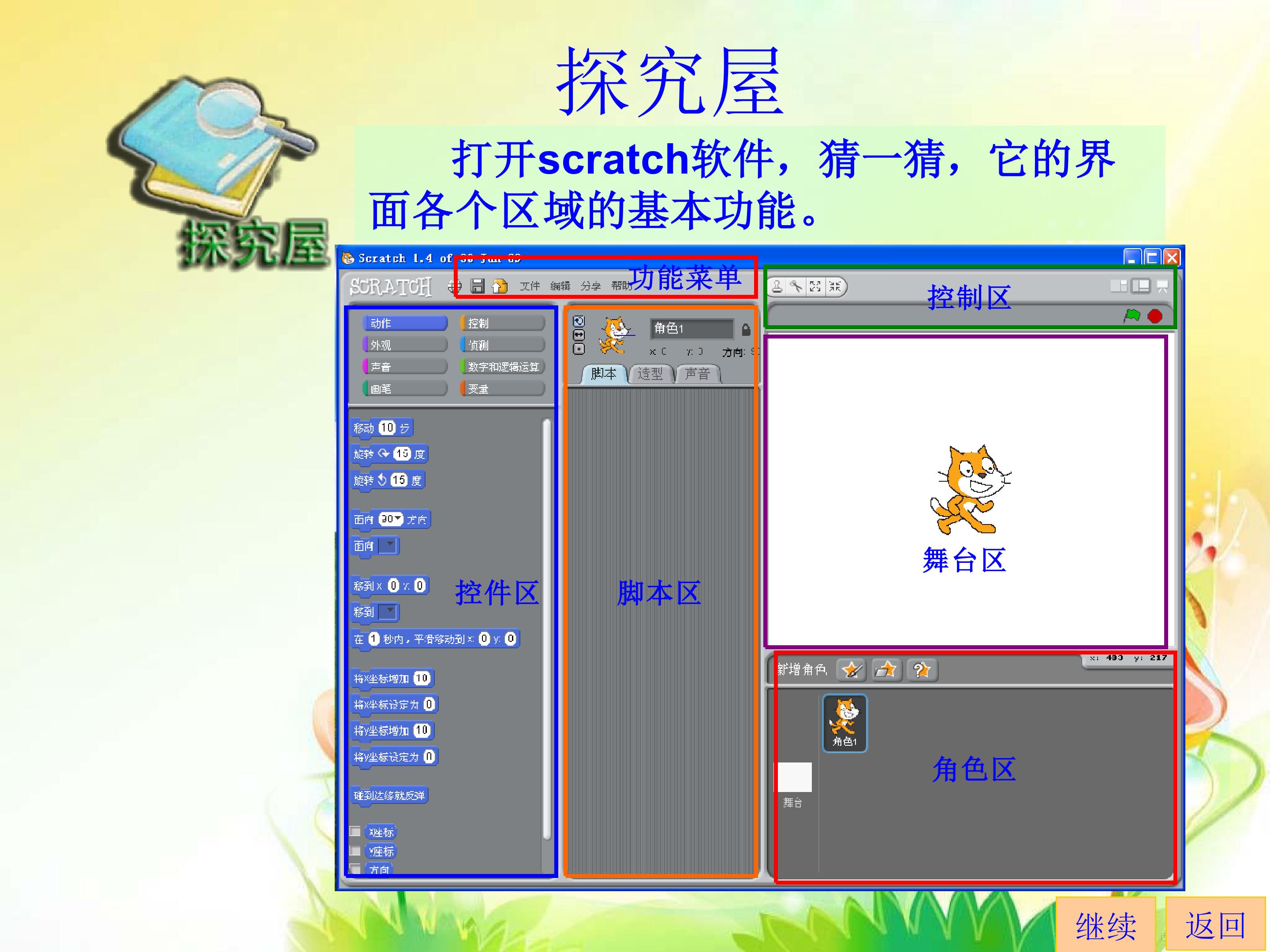
Task: Open the empty dropdown in the 移到 block
Action: tap(388, 612)
